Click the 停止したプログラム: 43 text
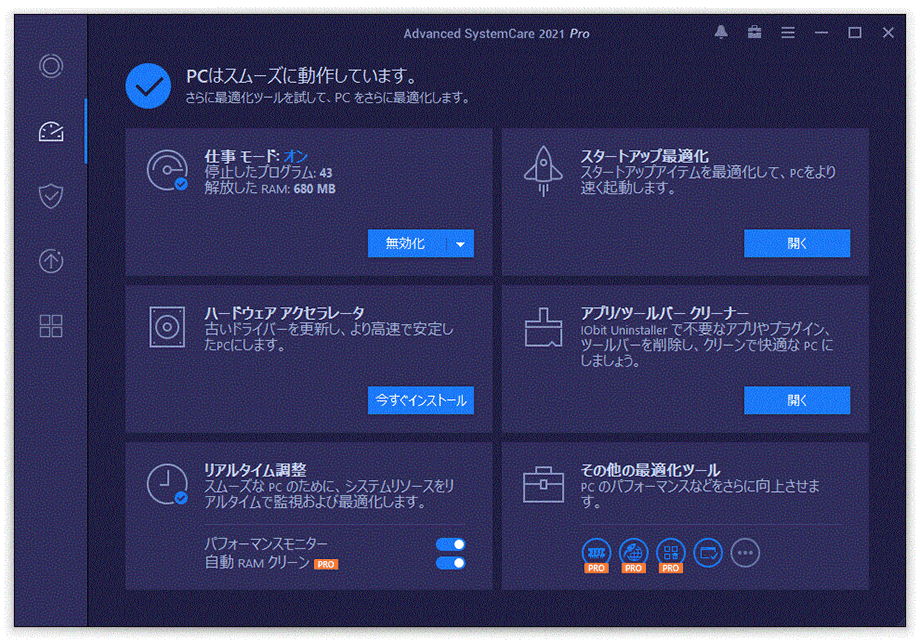Screen dimensions: 920x641 coord(268,173)
